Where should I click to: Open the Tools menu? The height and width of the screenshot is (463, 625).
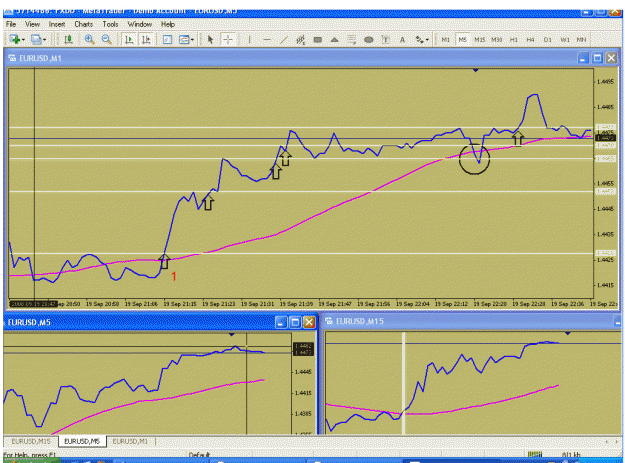pos(110,24)
